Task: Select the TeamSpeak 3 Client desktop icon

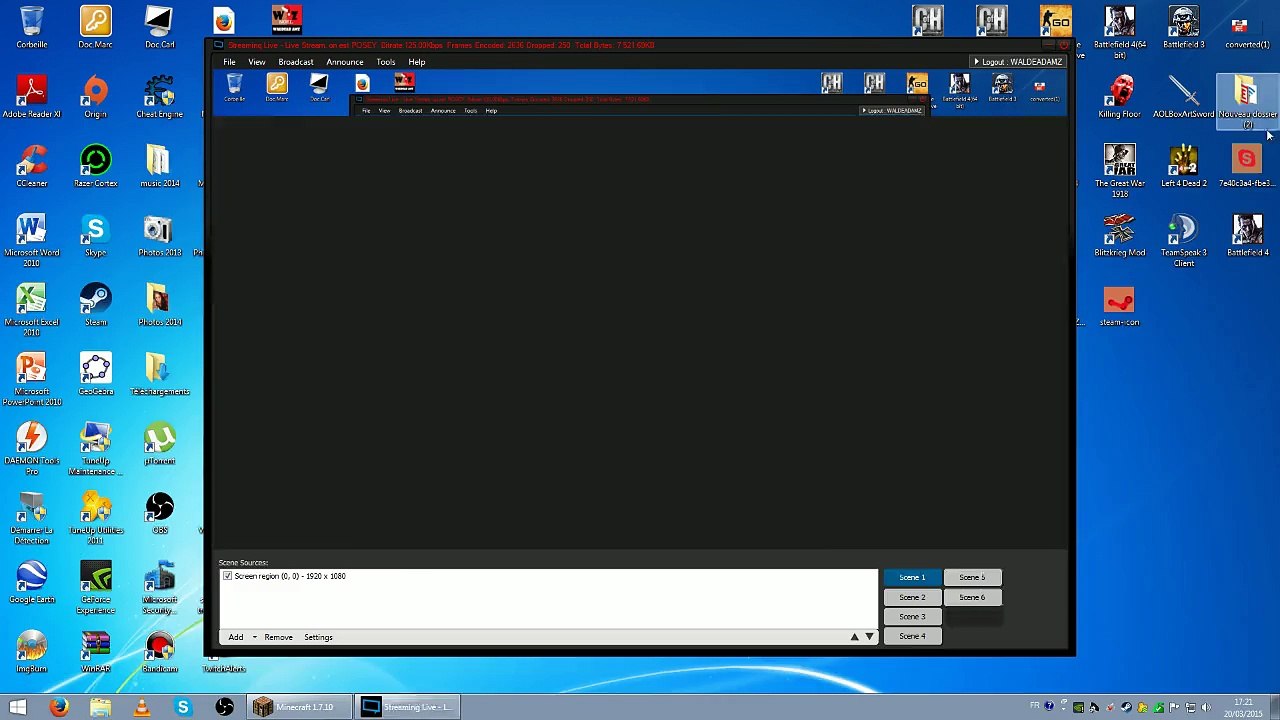Action: [1184, 240]
